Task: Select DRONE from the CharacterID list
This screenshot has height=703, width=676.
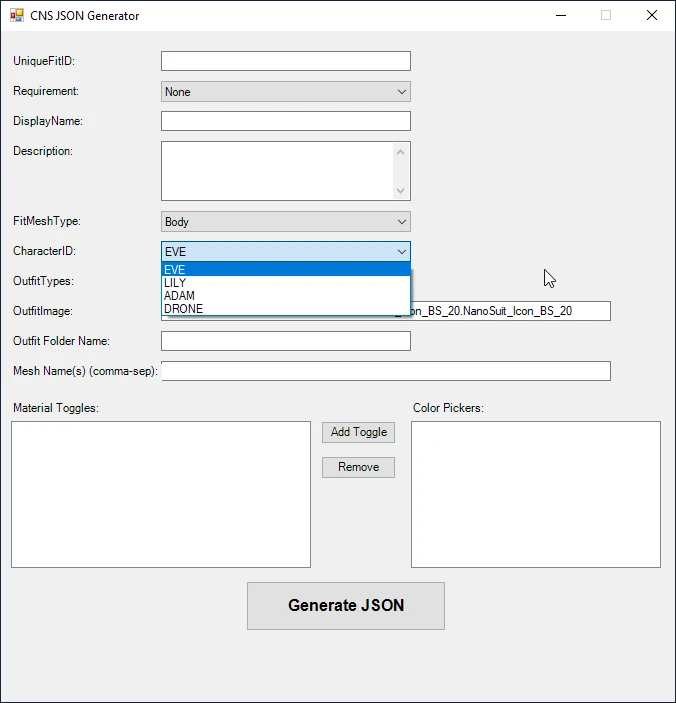Action: coord(285,309)
